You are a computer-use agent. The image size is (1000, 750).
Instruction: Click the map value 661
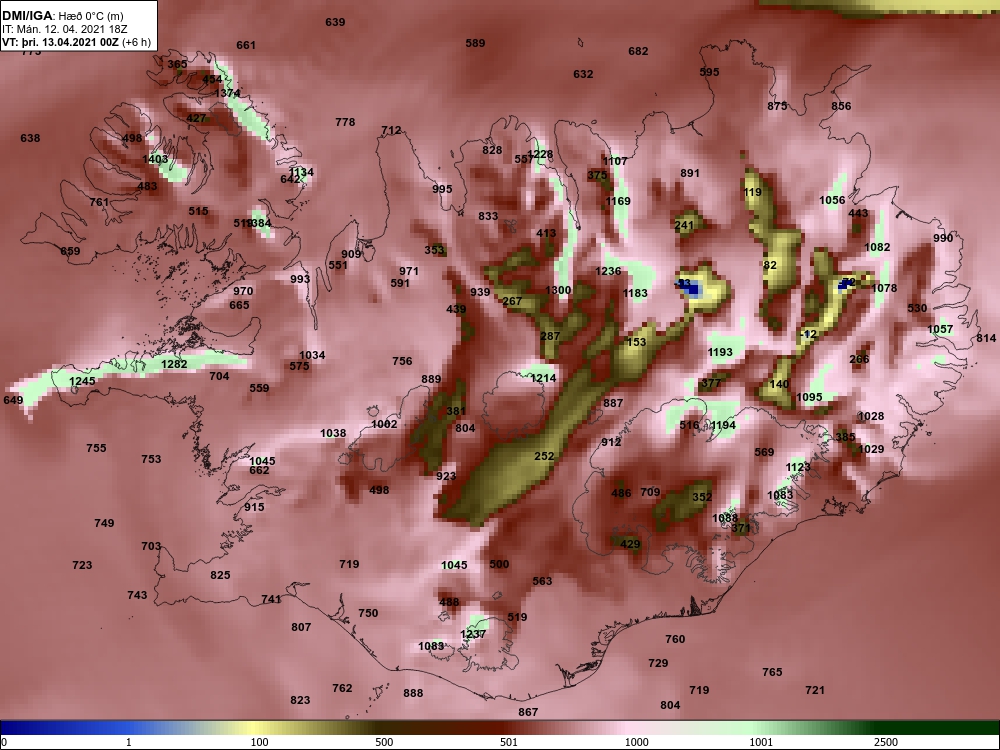[x=246, y=45]
